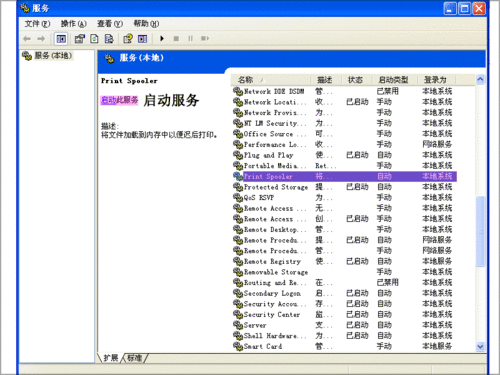Click the vertical scrollbar thumb
500x375 pixels.
480,231
